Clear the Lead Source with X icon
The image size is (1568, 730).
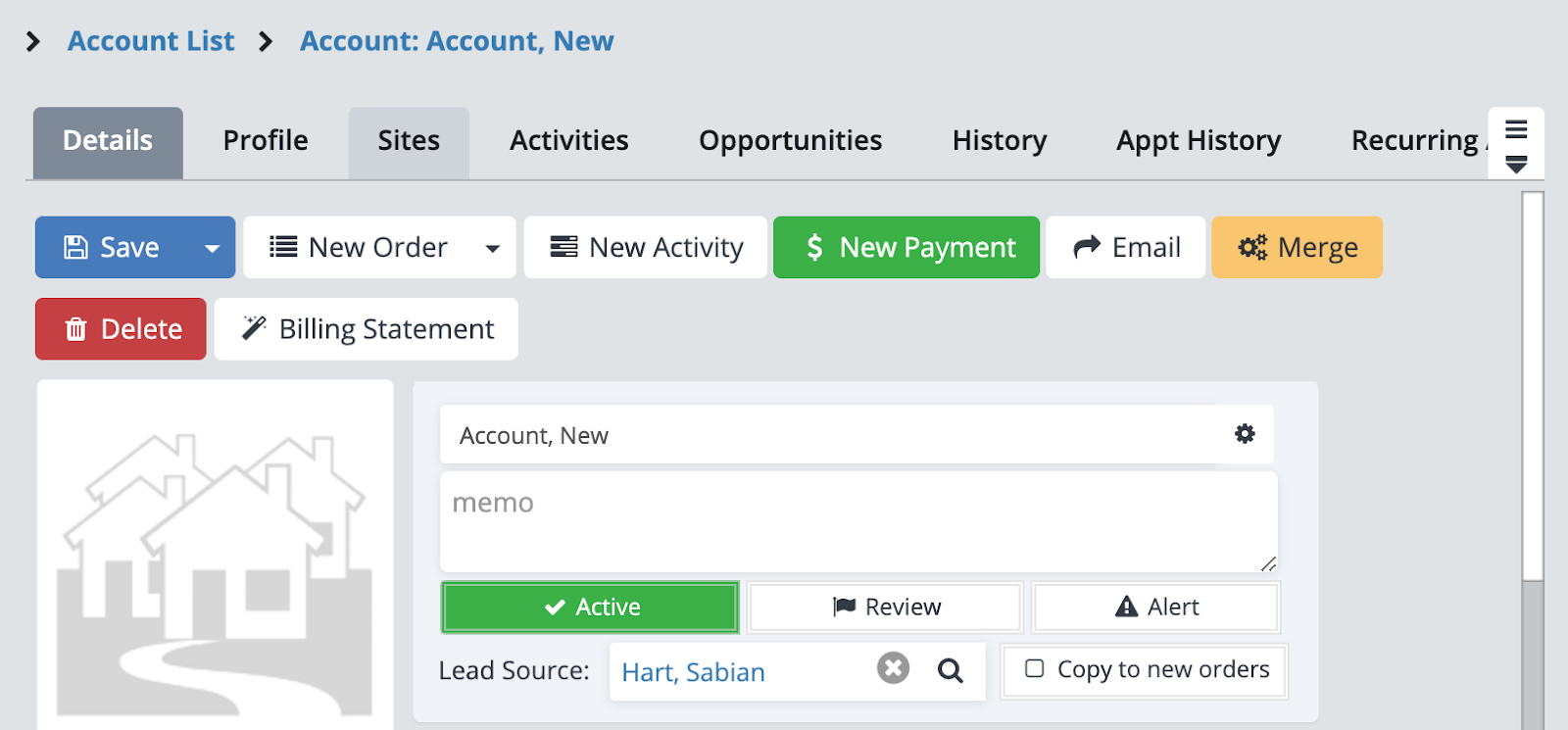pos(893,668)
